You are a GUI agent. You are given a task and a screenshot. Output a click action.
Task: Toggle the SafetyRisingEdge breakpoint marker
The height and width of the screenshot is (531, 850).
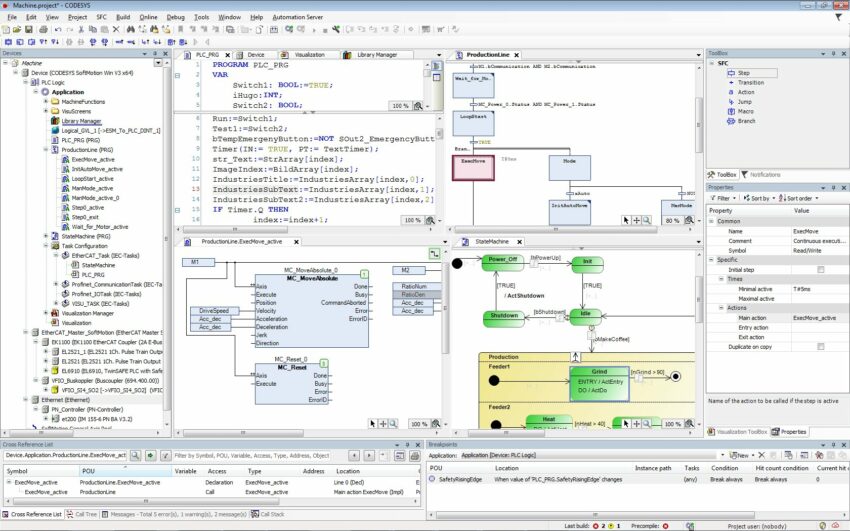(432, 479)
